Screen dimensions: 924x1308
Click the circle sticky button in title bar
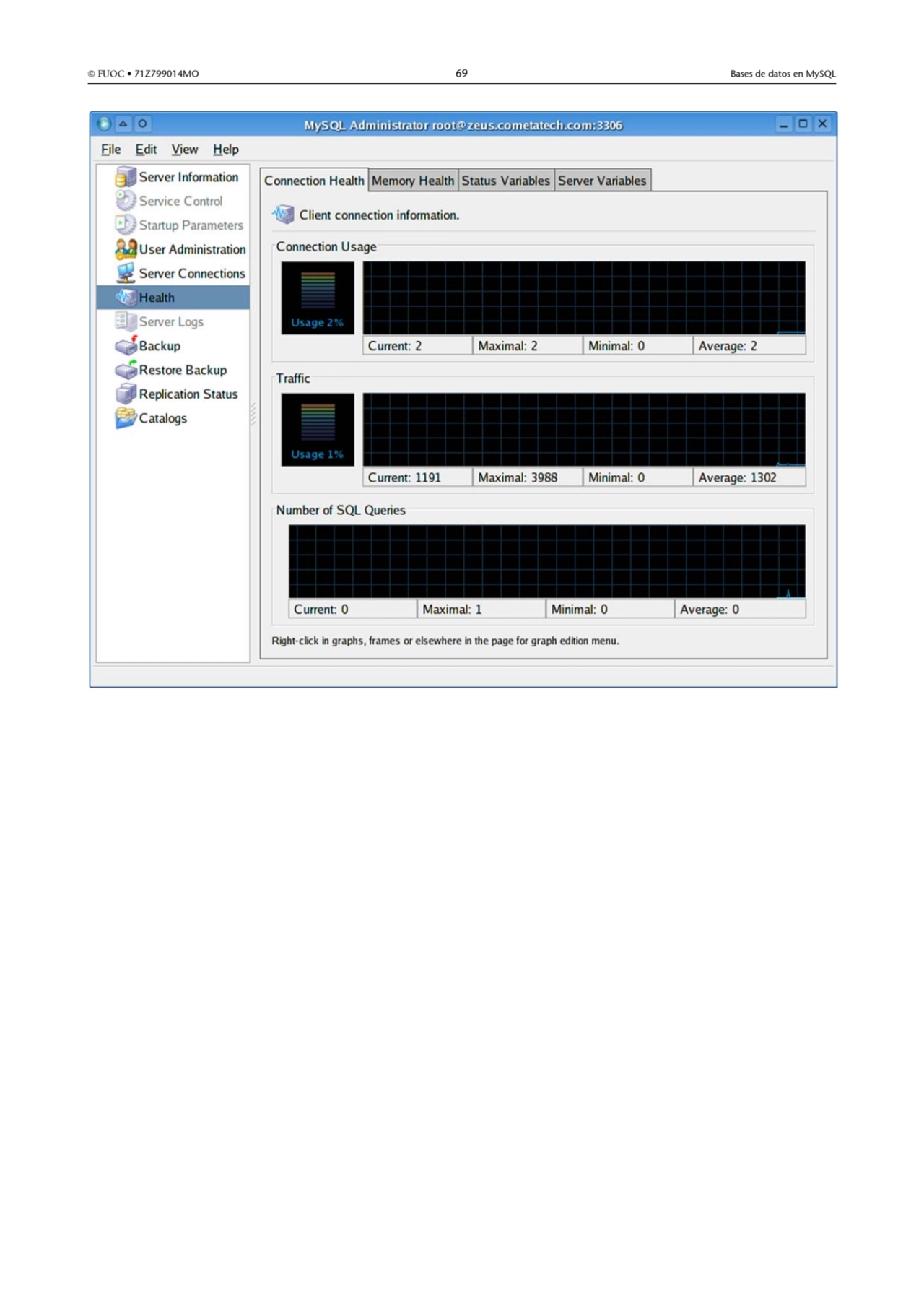pos(143,124)
